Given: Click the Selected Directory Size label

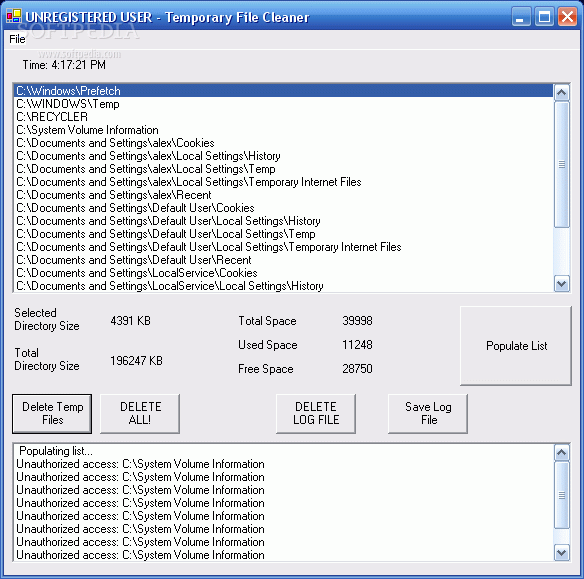Looking at the screenshot, I should coord(47,319).
